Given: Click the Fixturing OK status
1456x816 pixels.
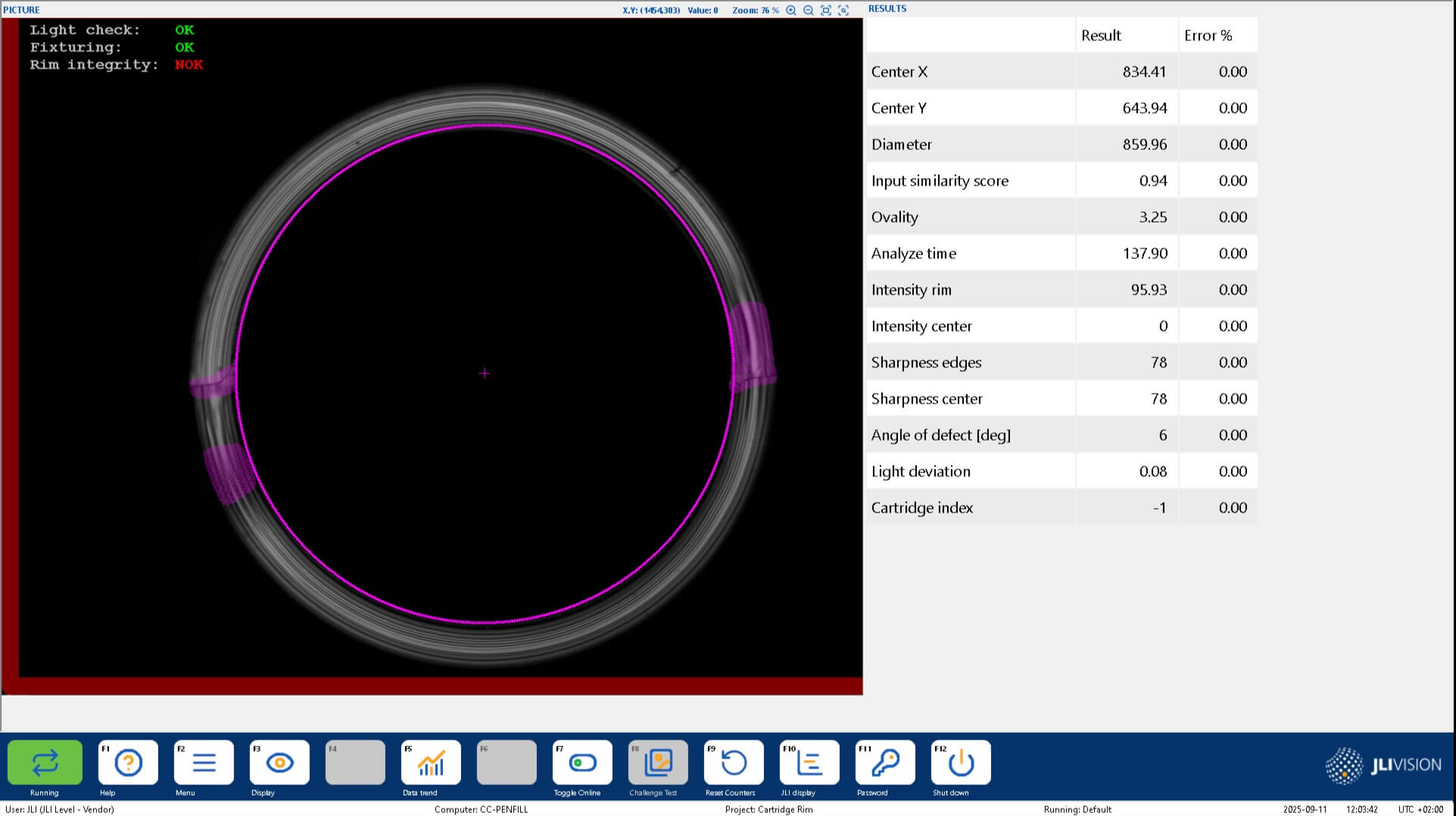Looking at the screenshot, I should click(x=184, y=48).
